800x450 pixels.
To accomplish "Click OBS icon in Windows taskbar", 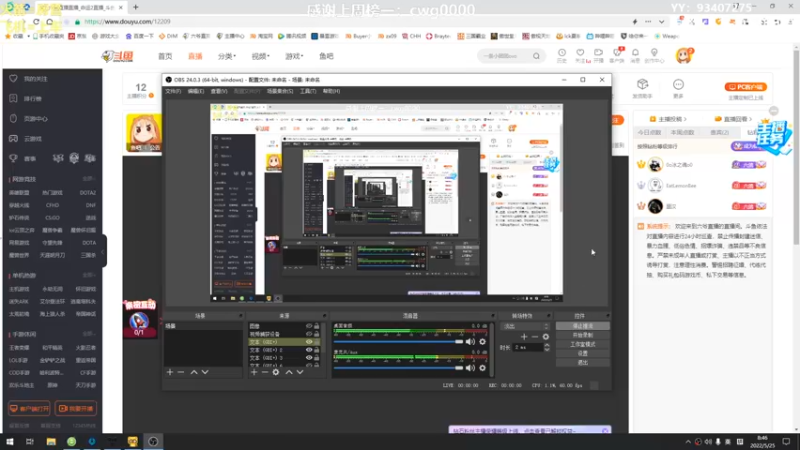I will point(153,441).
